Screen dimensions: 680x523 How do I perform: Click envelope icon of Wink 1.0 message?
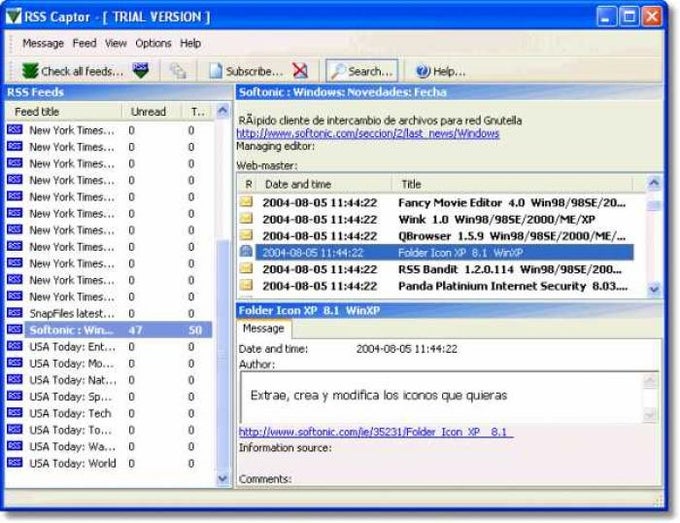pos(246,219)
